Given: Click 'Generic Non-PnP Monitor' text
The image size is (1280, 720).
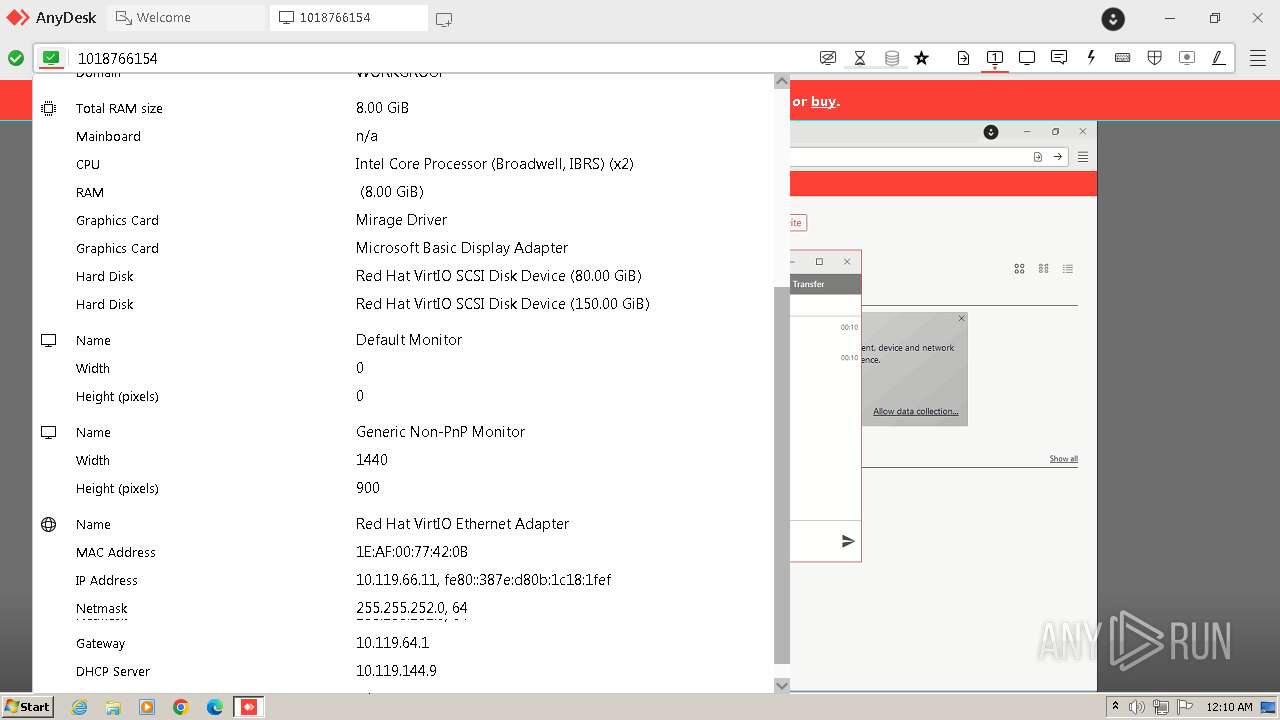Looking at the screenshot, I should tap(440, 432).
